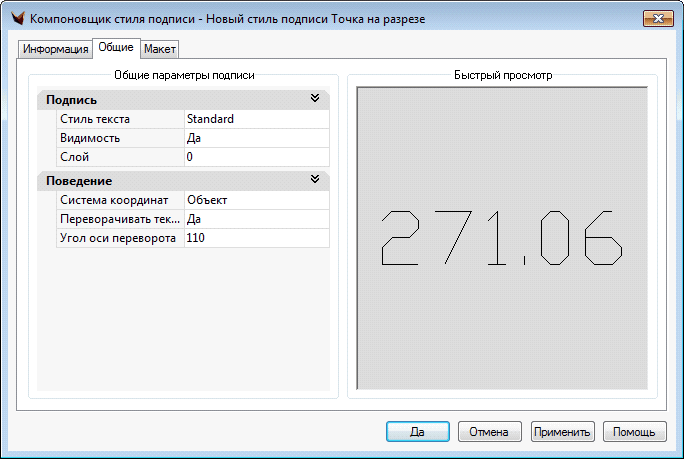Open the Макет tab
This screenshot has height=459, width=684.
(x=160, y=49)
